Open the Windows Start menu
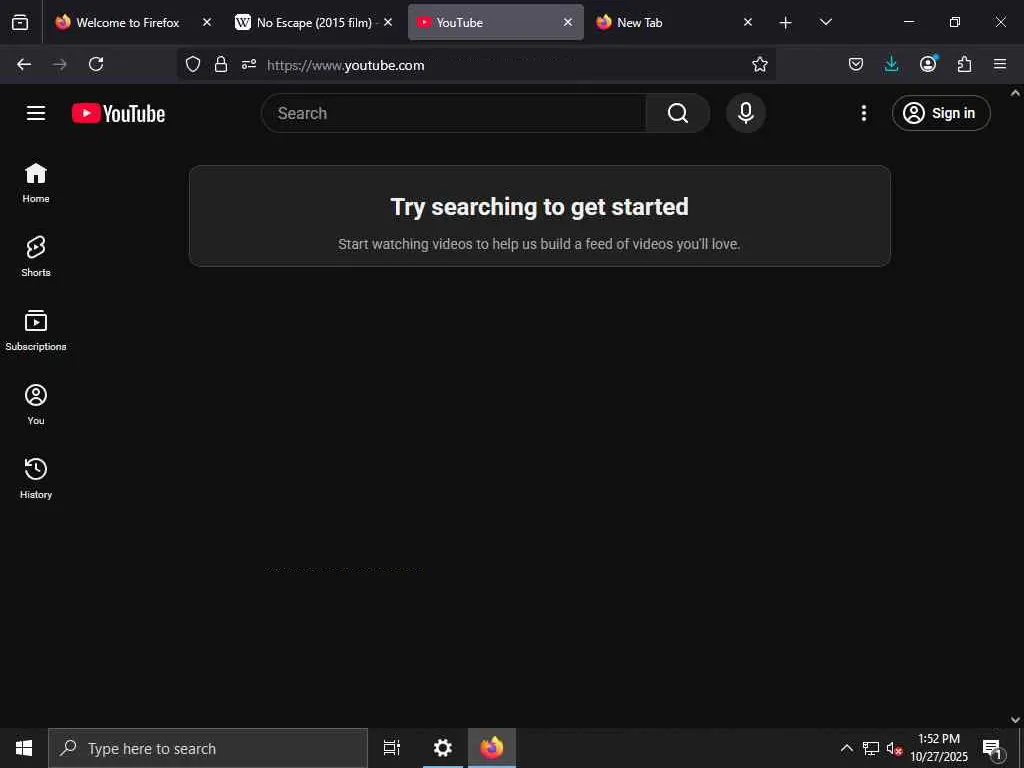 (24, 748)
